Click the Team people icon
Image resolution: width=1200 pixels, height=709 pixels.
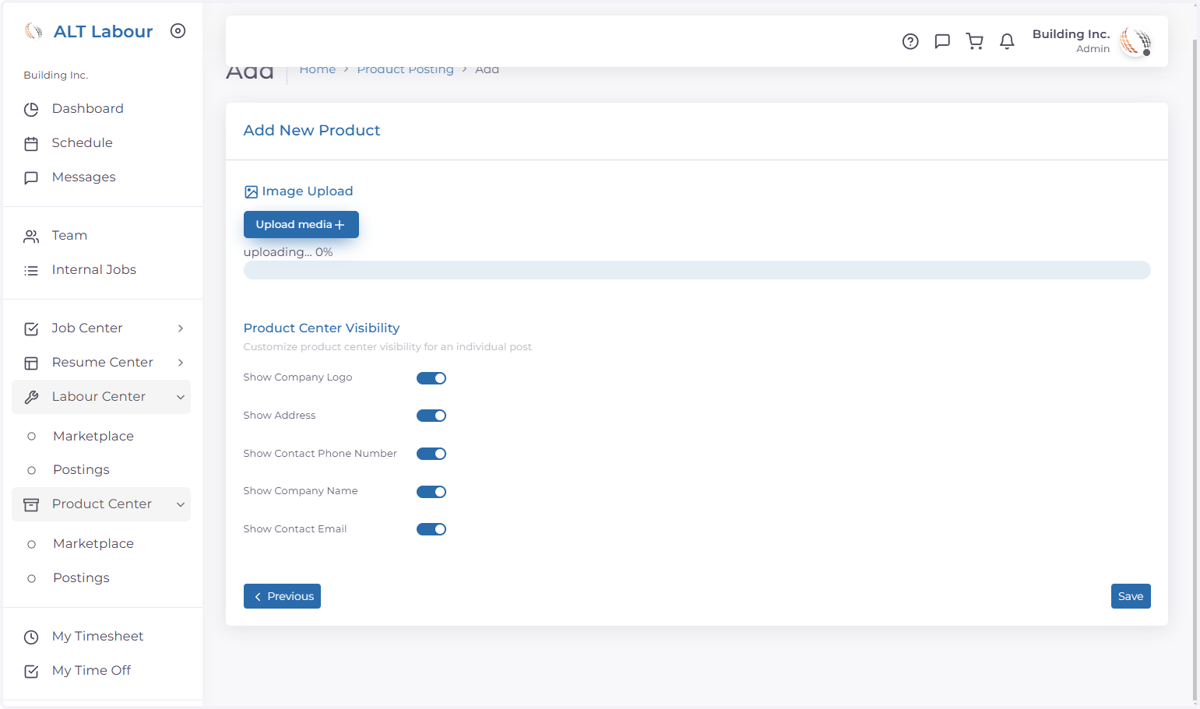click(x=31, y=236)
